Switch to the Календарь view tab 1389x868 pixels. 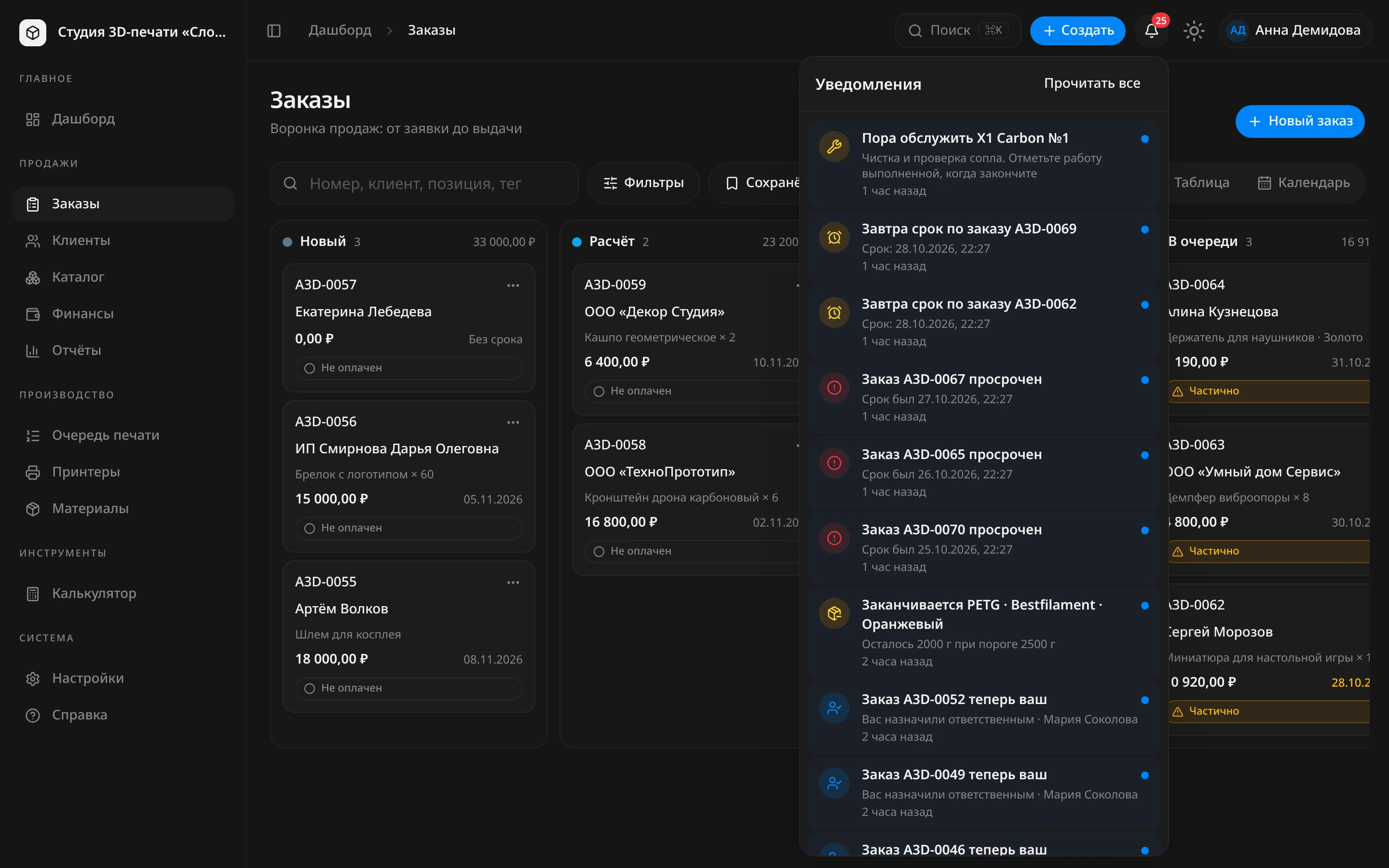click(x=1304, y=183)
